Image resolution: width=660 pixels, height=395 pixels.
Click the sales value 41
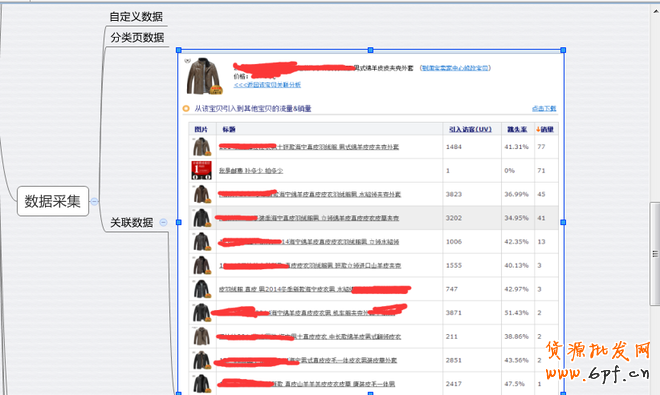[541, 218]
